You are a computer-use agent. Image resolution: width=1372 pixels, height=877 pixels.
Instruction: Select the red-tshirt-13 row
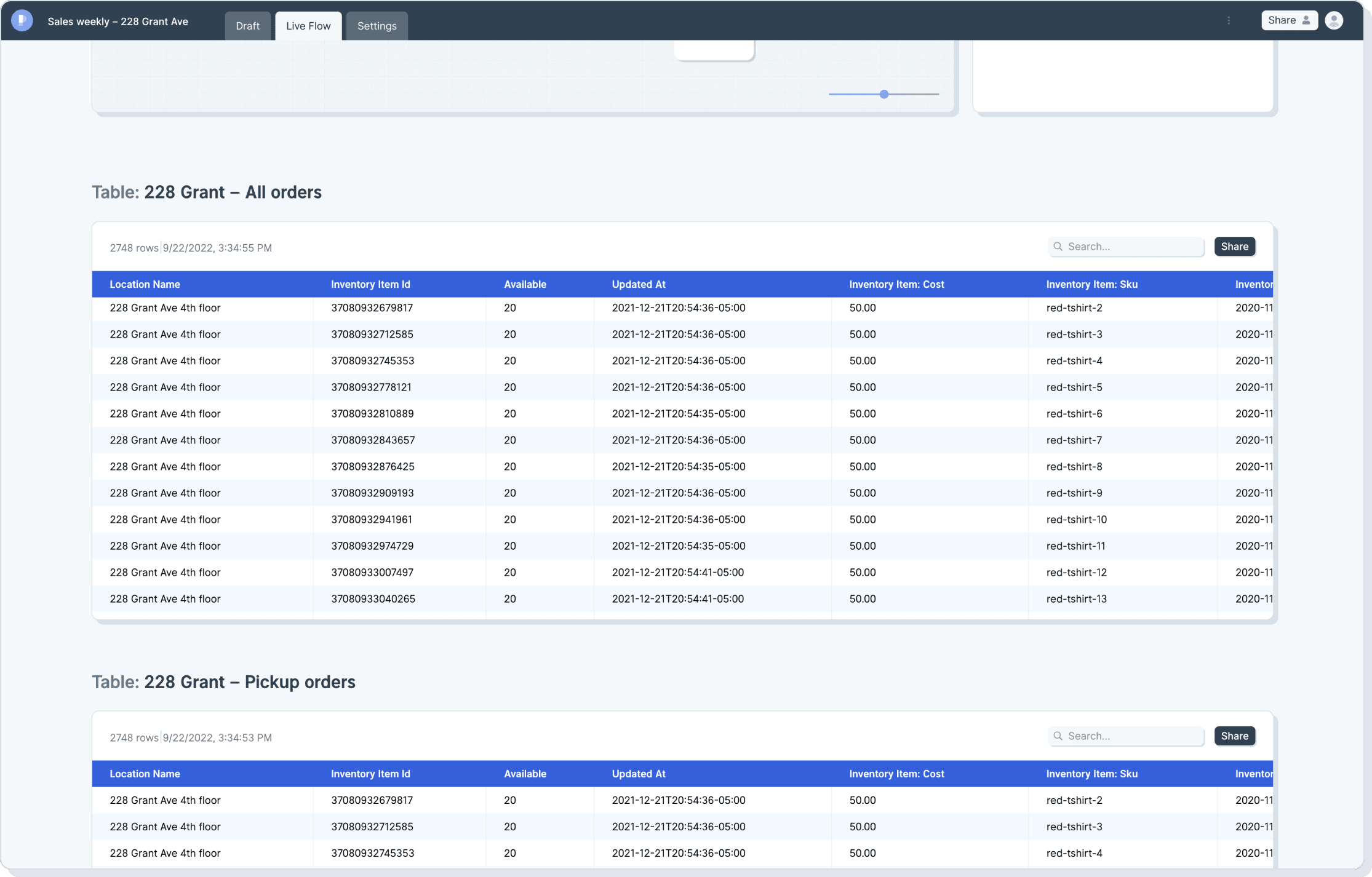[1076, 599]
